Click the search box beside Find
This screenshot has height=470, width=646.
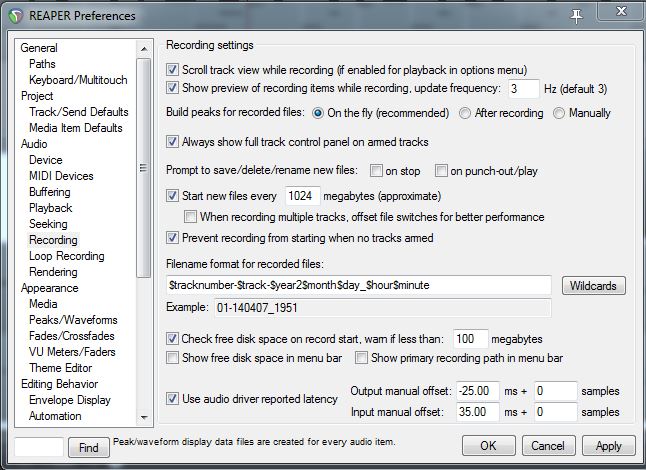click(39, 447)
